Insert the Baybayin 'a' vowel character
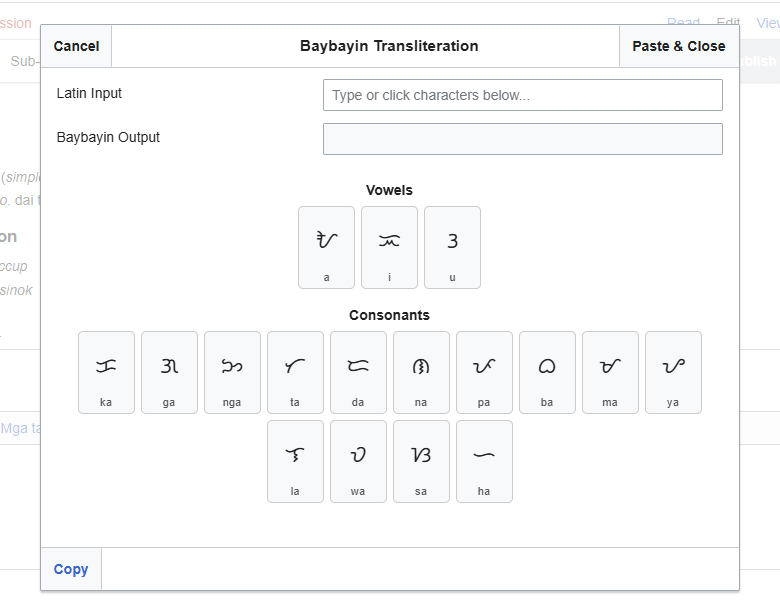The width and height of the screenshot is (780, 611). (x=326, y=247)
